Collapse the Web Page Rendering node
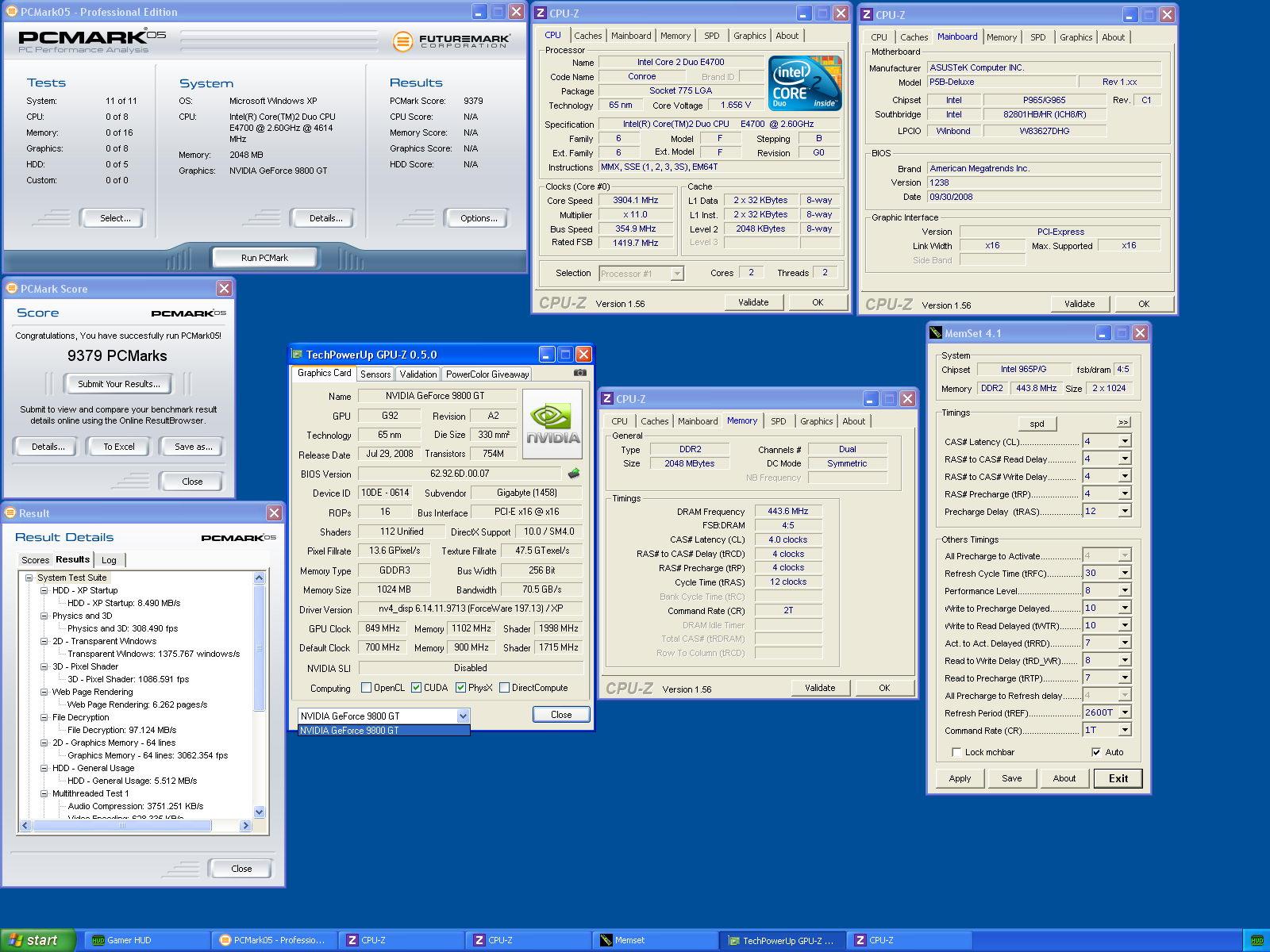 [x=44, y=692]
